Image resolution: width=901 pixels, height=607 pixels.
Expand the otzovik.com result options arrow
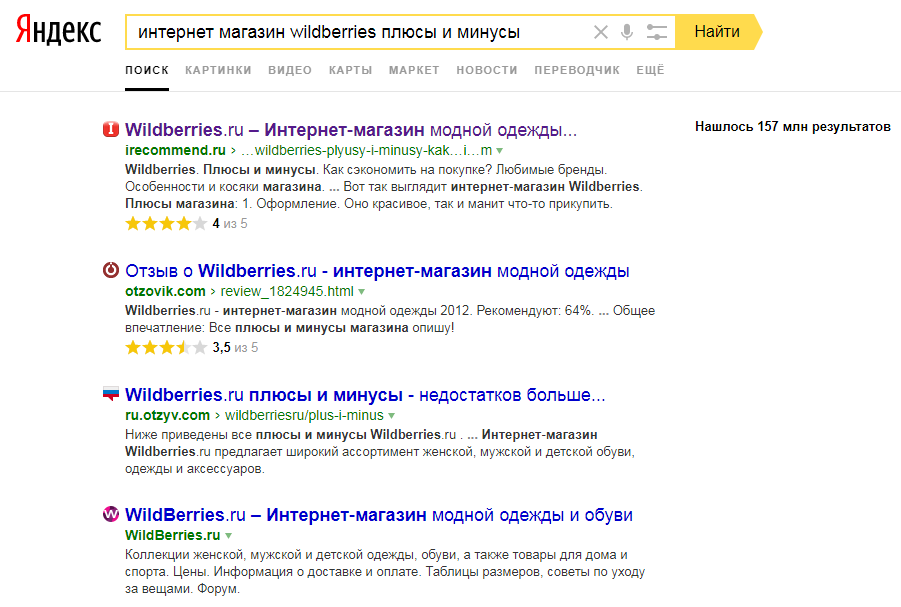click(361, 292)
